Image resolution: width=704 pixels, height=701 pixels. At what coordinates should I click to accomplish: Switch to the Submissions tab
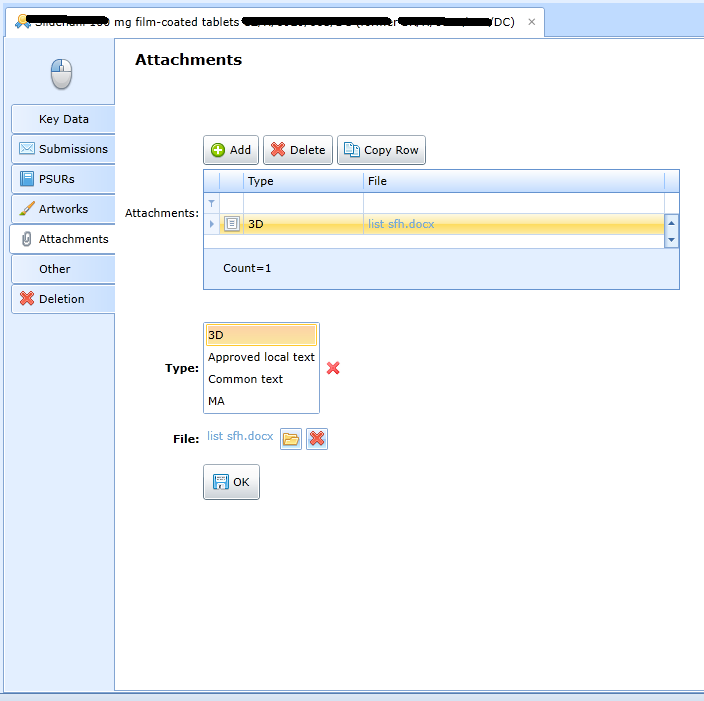63,149
